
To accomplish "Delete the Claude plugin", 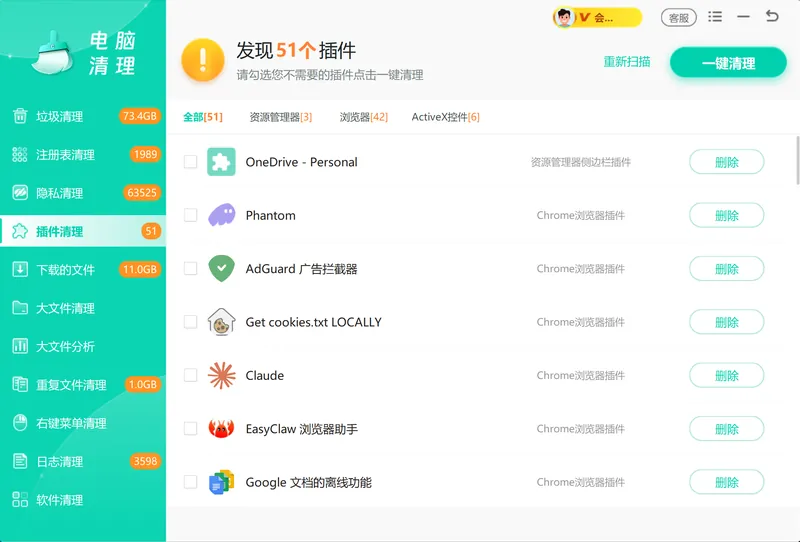I will point(727,376).
